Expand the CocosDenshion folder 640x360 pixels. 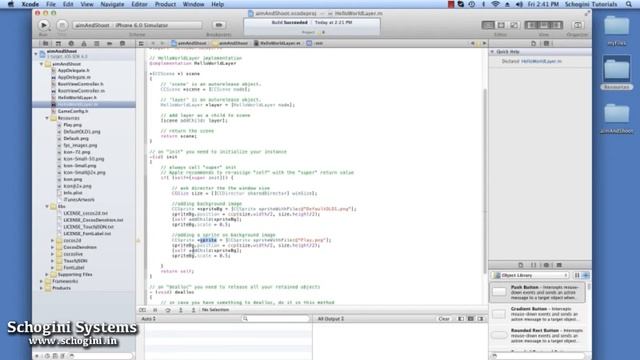pyautogui.click(x=53, y=247)
